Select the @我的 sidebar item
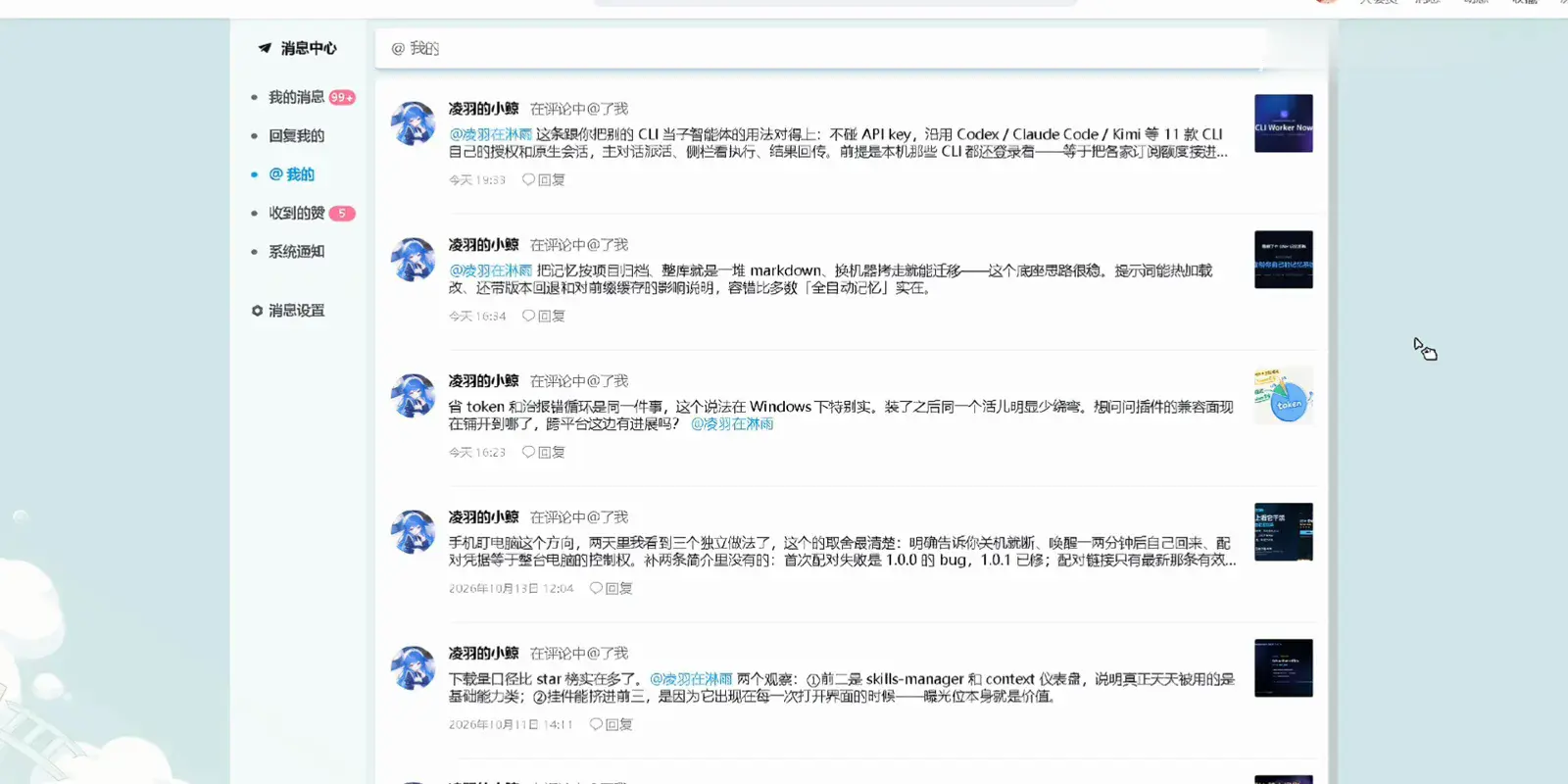The width and height of the screenshot is (1568, 784). [x=291, y=174]
